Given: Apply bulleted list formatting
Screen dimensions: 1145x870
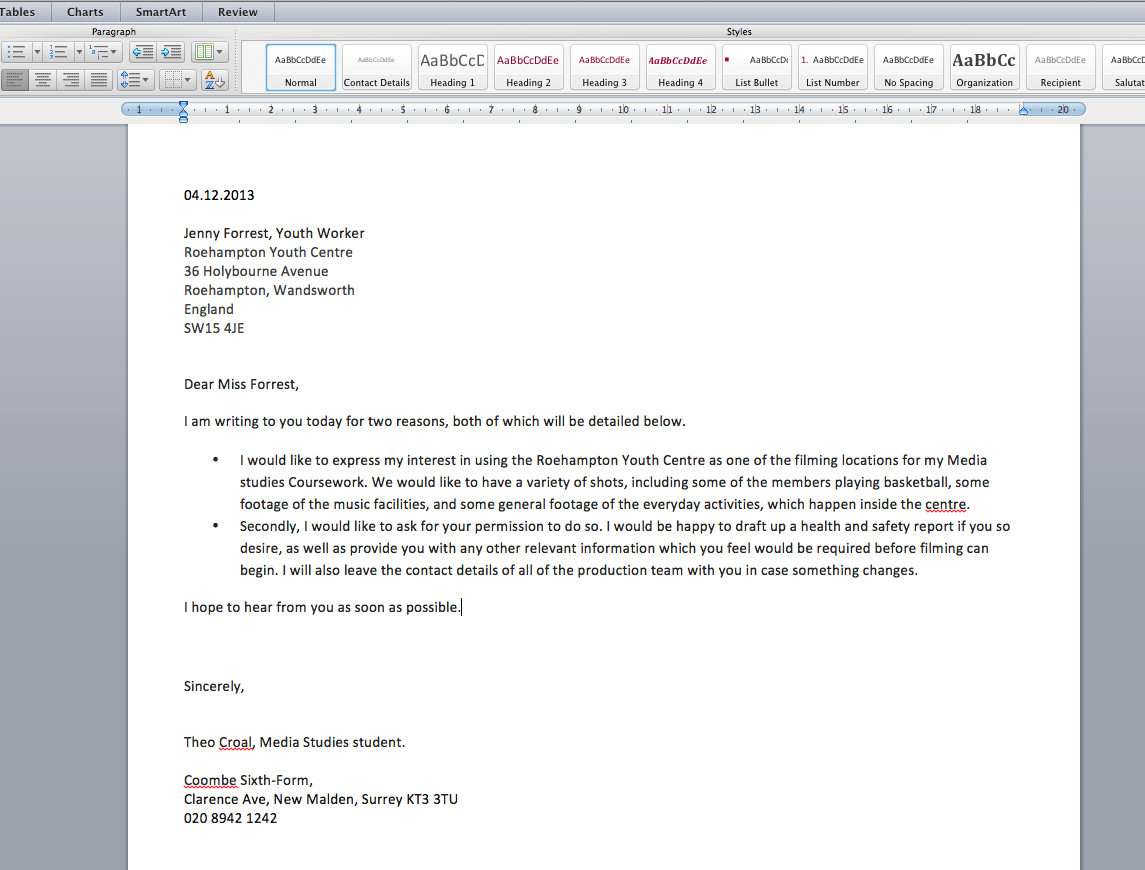Looking at the screenshot, I should (16, 52).
